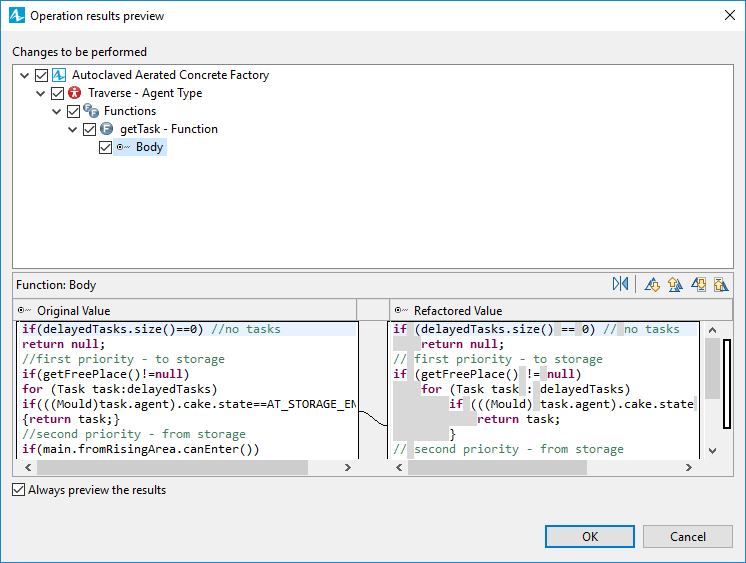Select the Functions tree item label

[130, 111]
